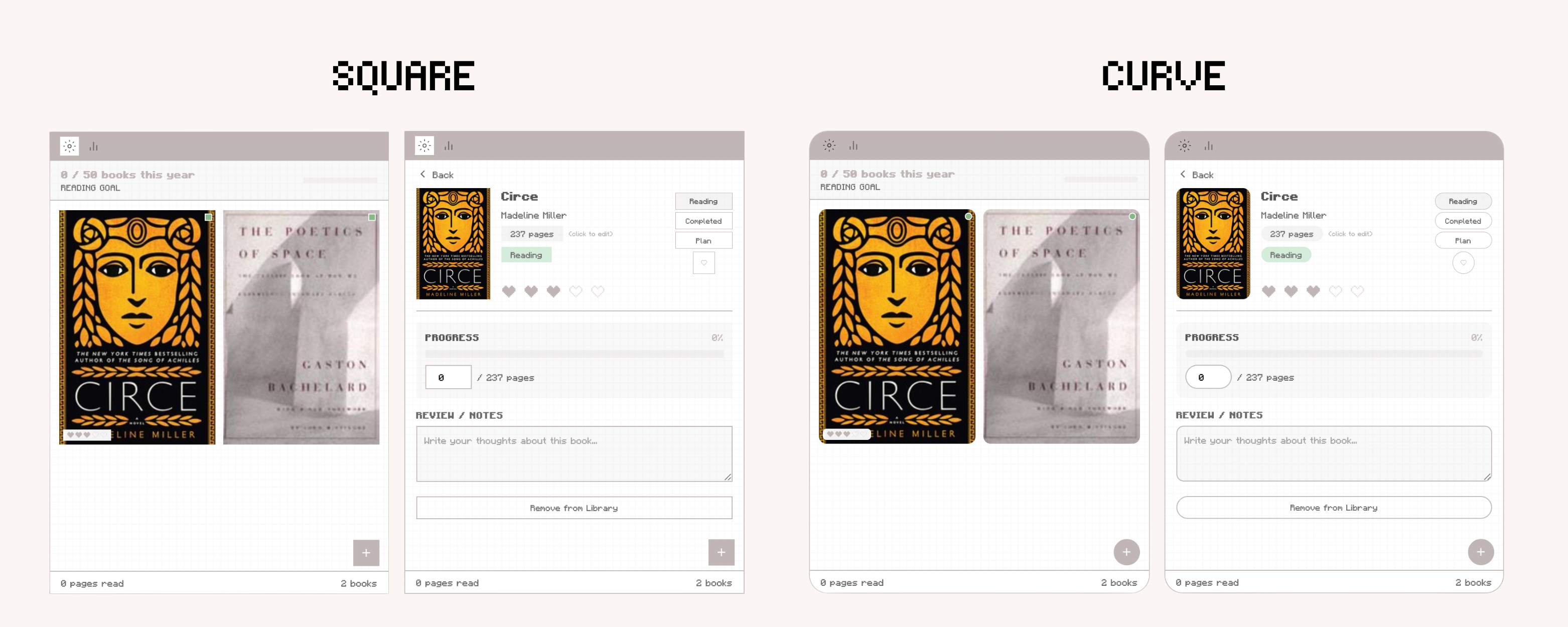Set first rating heart in curve detail panel
The height and width of the screenshot is (627, 1568).
(x=1268, y=291)
